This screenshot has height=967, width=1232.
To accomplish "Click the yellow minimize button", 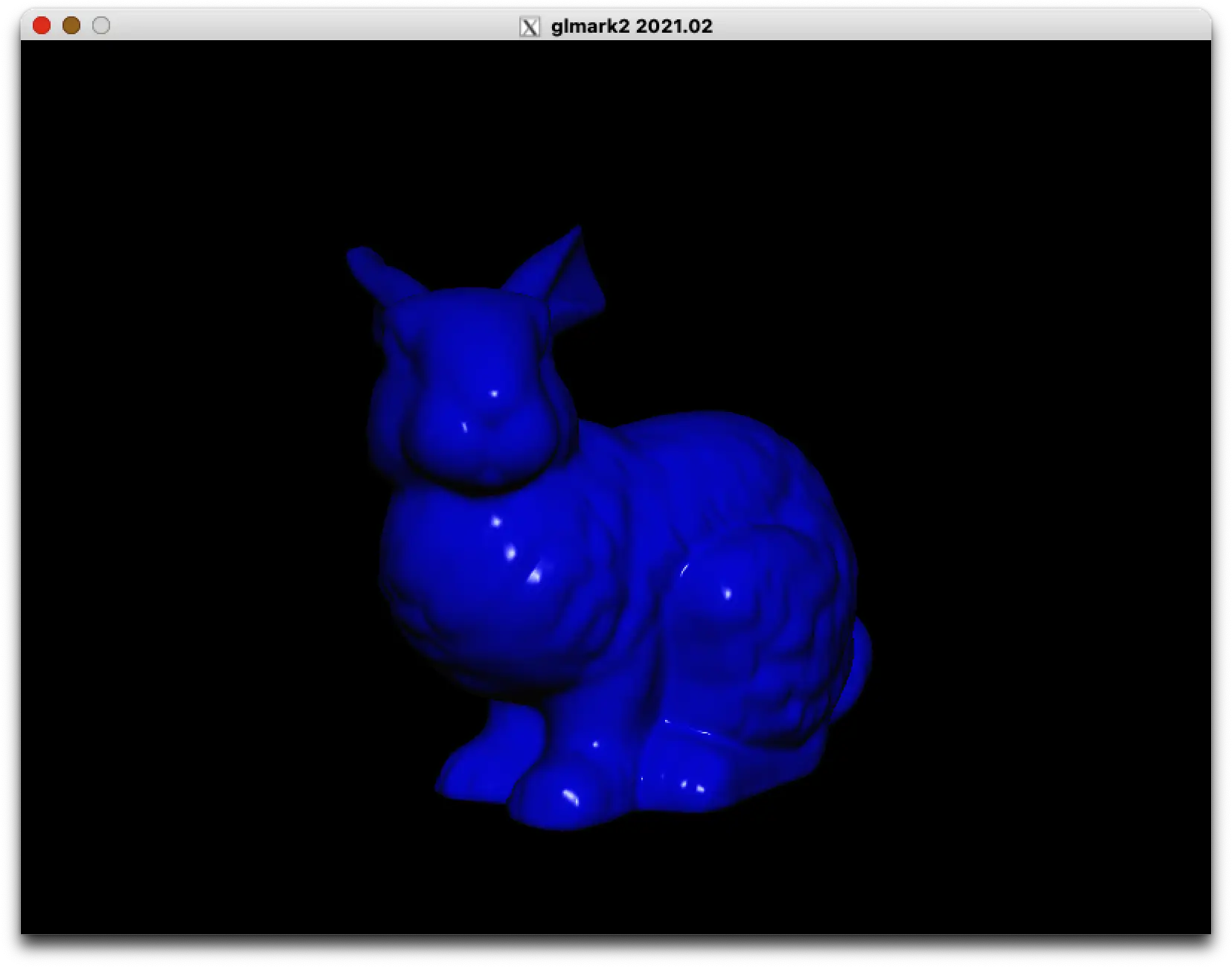I will [x=71, y=25].
